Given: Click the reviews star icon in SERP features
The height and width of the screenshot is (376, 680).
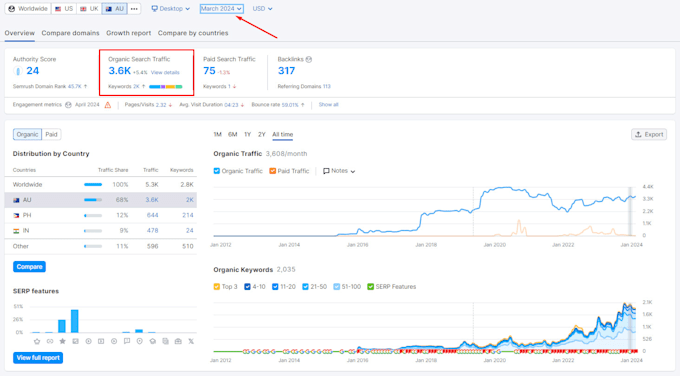Looking at the screenshot, I should click(62, 341).
